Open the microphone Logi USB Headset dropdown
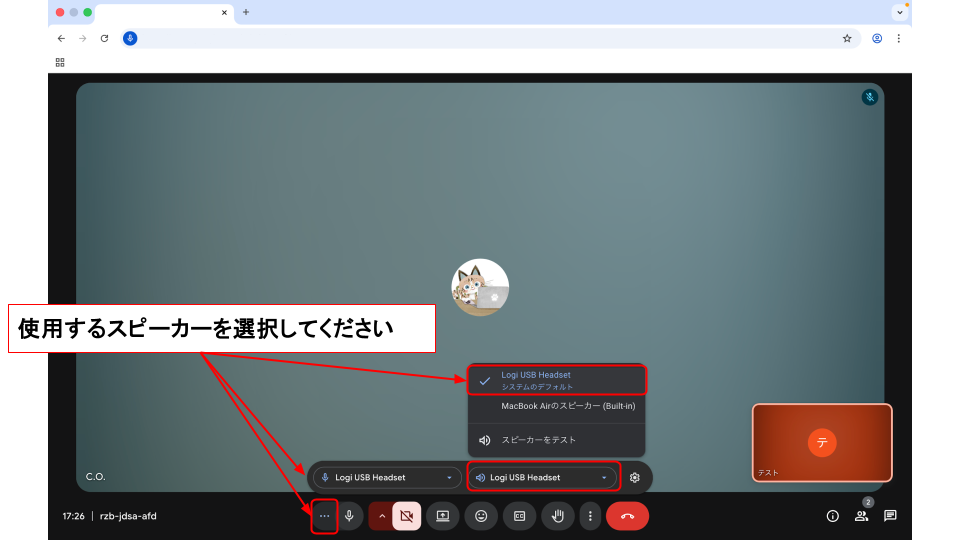 tap(387, 477)
